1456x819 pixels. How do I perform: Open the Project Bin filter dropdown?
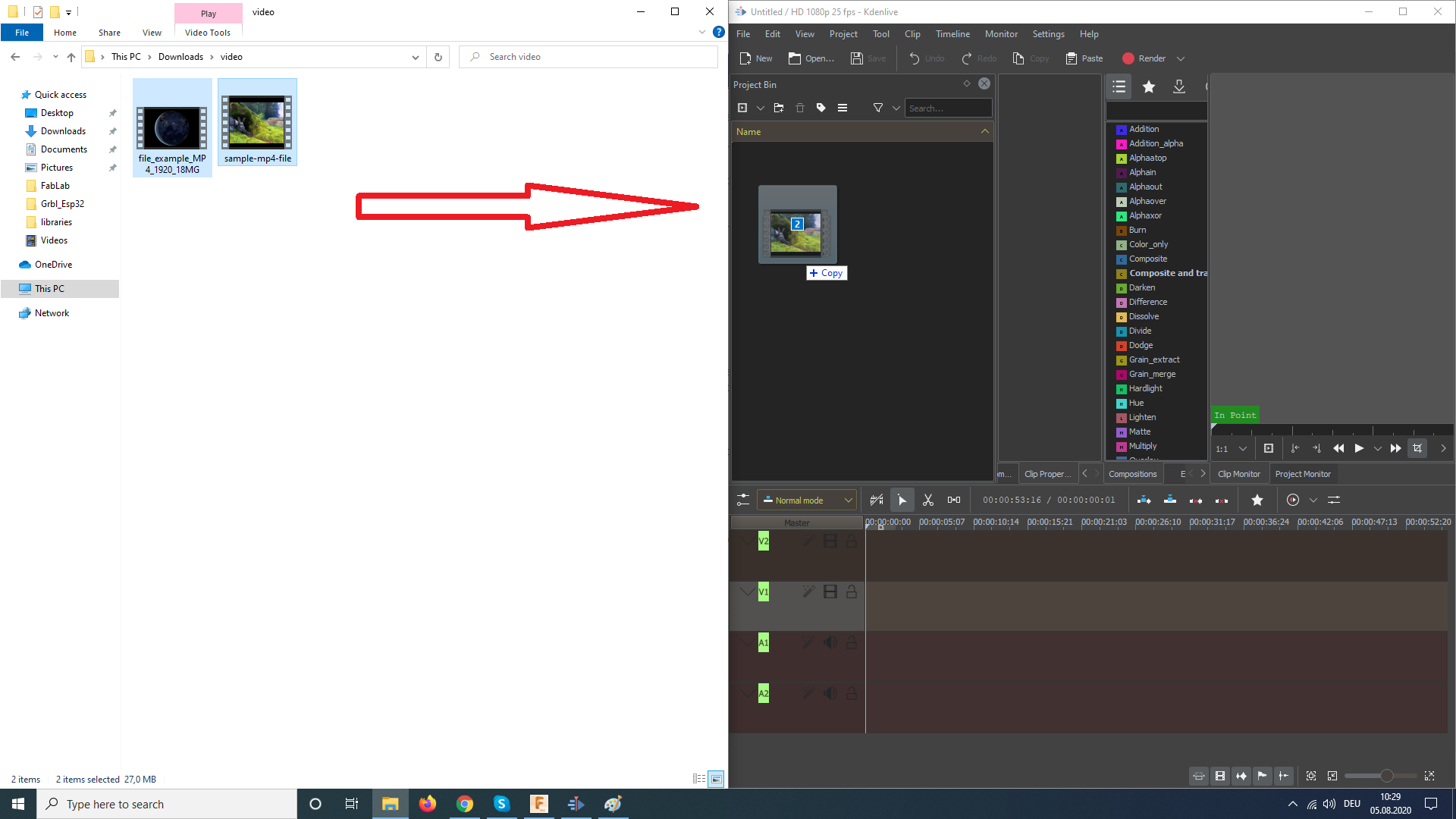pos(896,108)
